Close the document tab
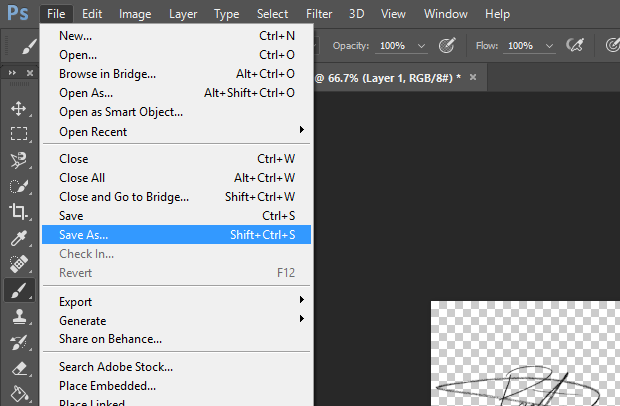The height and width of the screenshot is (406, 620). coord(473,77)
